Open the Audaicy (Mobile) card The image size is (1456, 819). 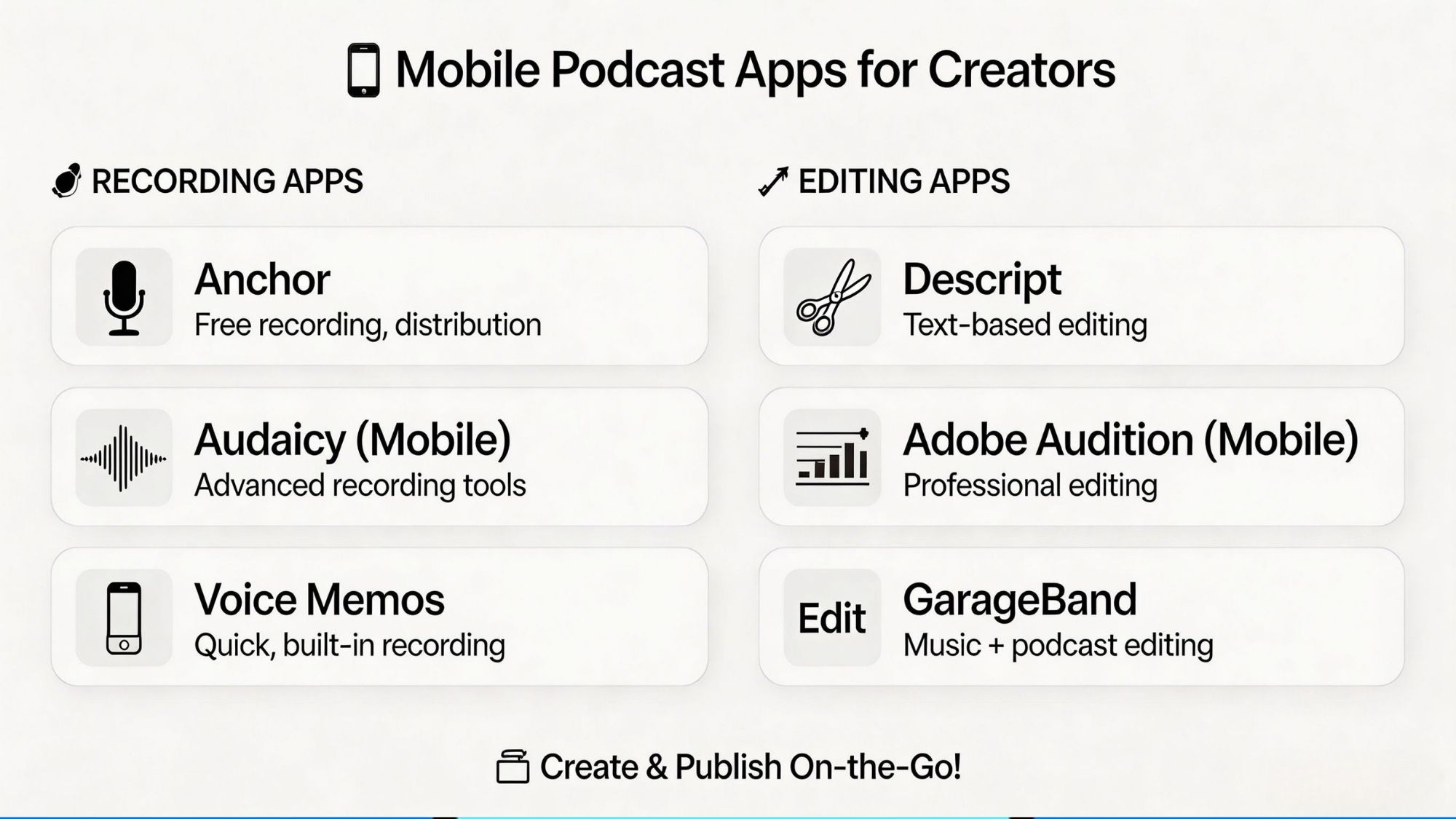tap(379, 456)
